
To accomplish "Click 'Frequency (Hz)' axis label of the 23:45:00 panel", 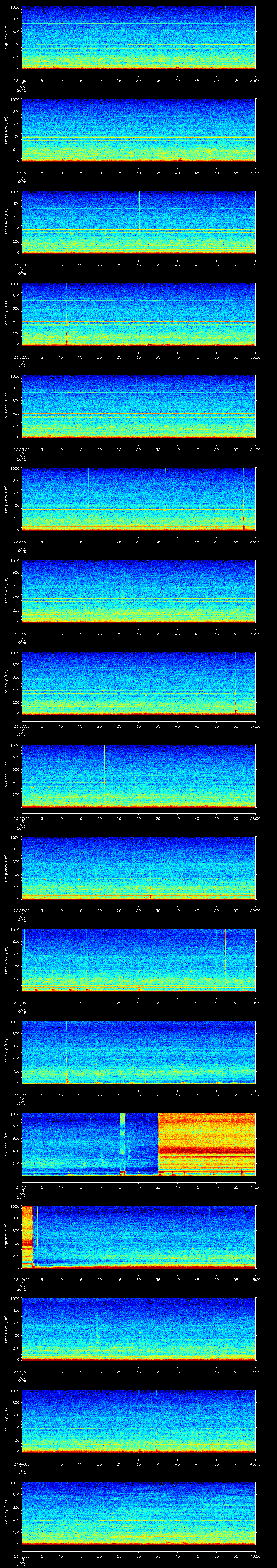I will click(6, 1514).
